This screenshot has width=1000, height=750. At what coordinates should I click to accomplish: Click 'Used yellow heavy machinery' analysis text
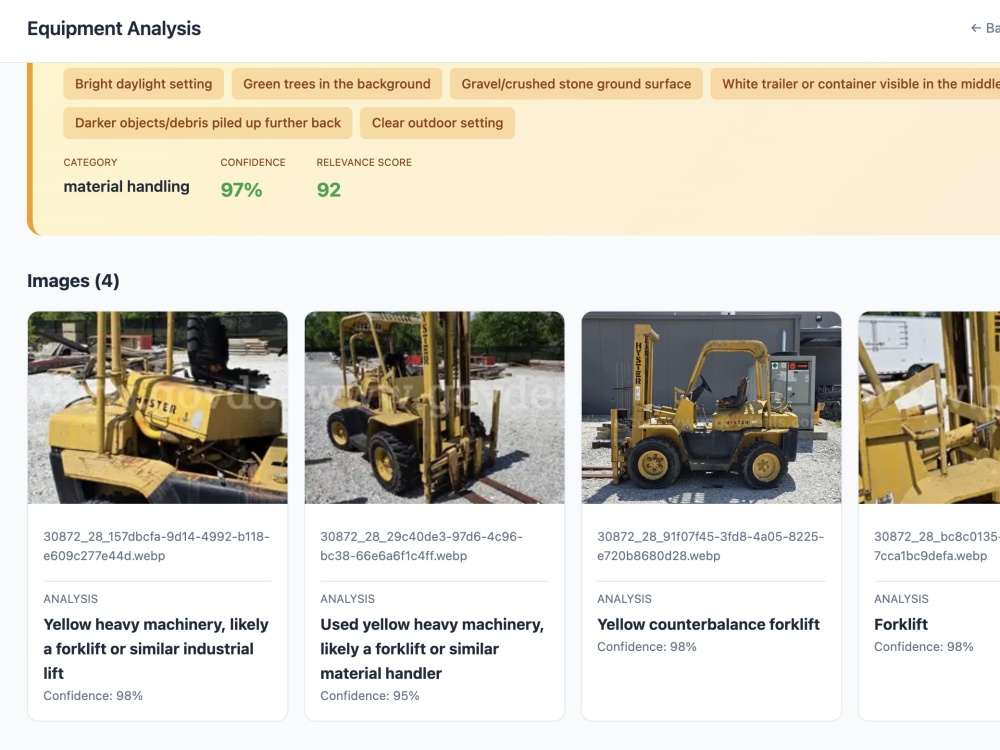(x=432, y=649)
